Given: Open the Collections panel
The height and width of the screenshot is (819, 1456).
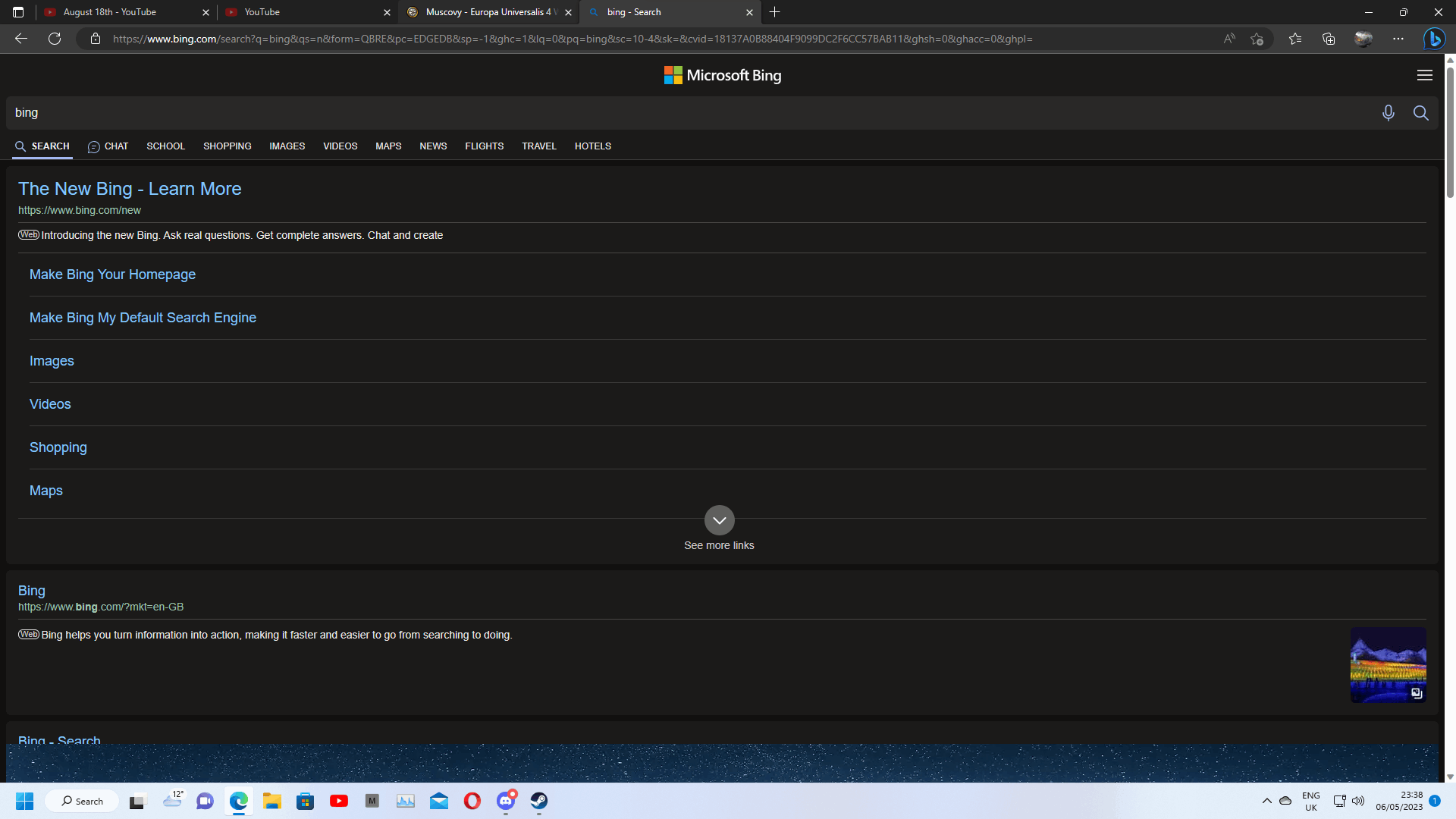Looking at the screenshot, I should [x=1329, y=39].
